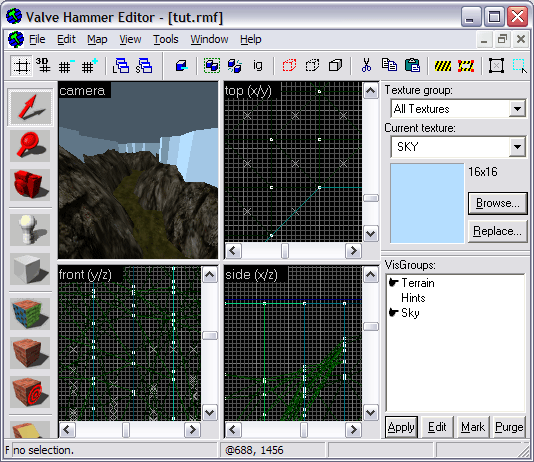Select the gray Block tool
This screenshot has height=462, width=534.
coord(30,269)
